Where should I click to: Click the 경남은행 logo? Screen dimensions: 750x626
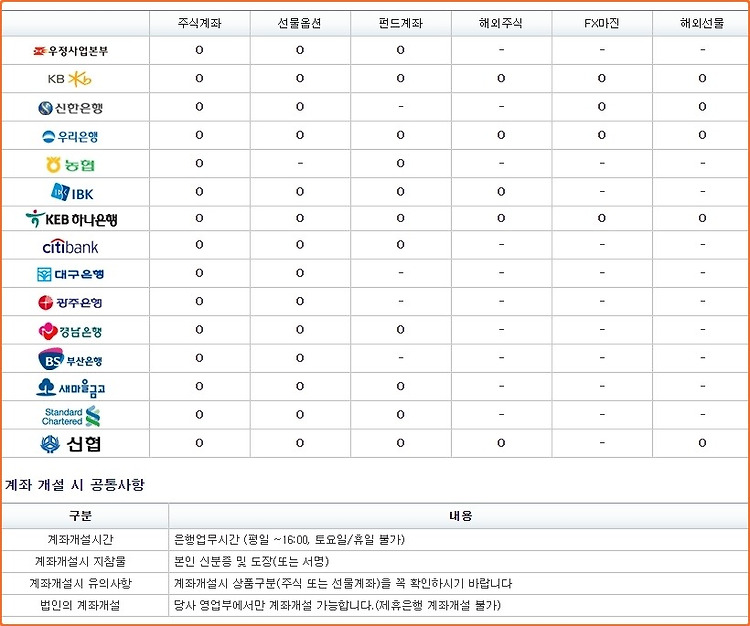click(x=70, y=331)
